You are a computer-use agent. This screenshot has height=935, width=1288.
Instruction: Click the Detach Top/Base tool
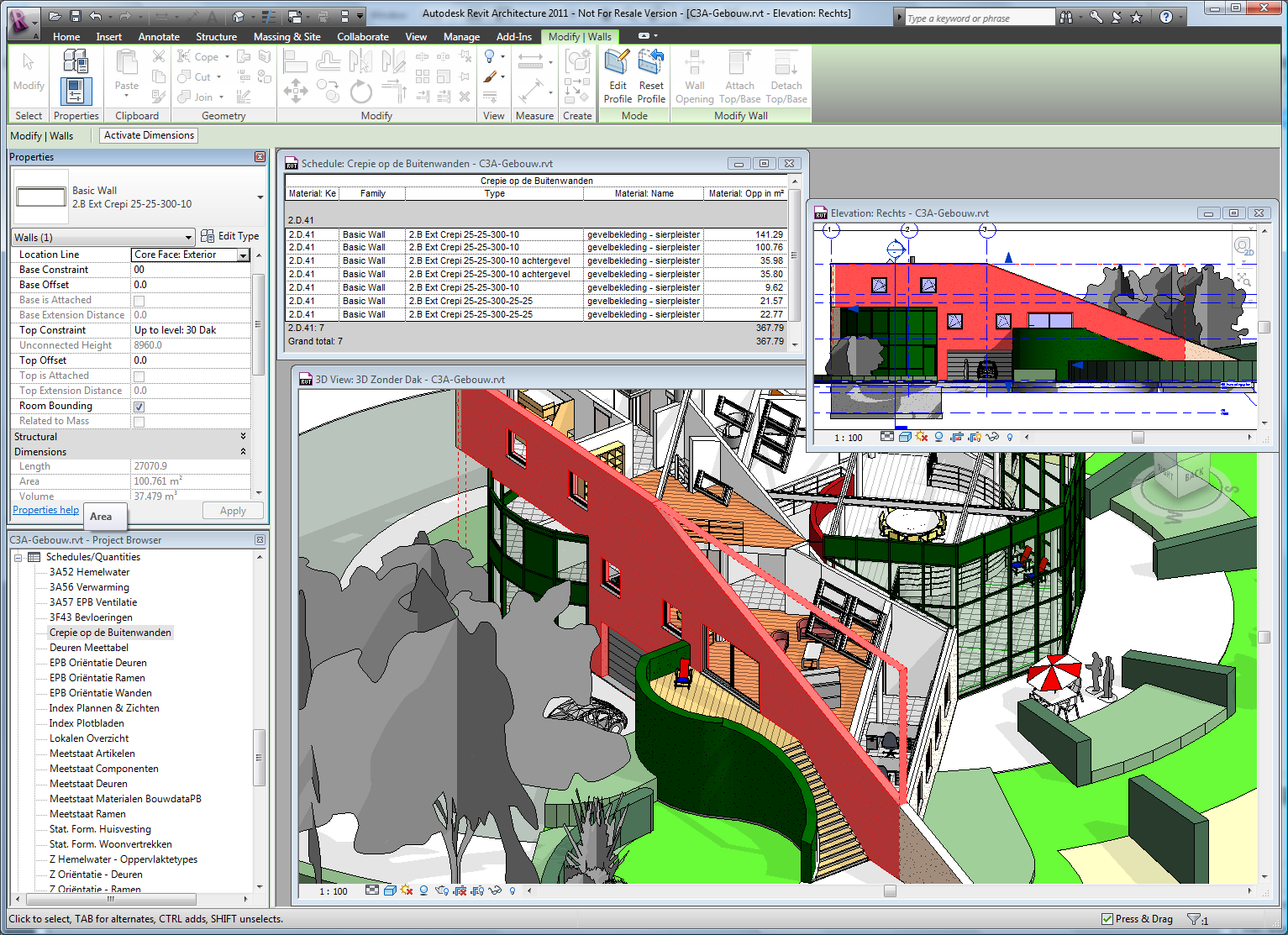click(786, 76)
